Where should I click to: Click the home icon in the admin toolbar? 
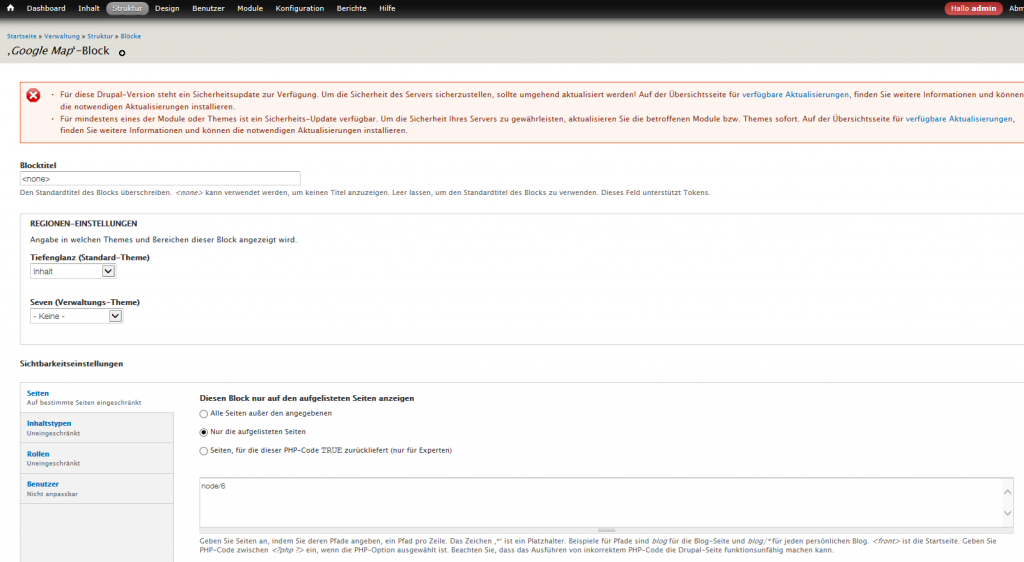click(10, 8)
